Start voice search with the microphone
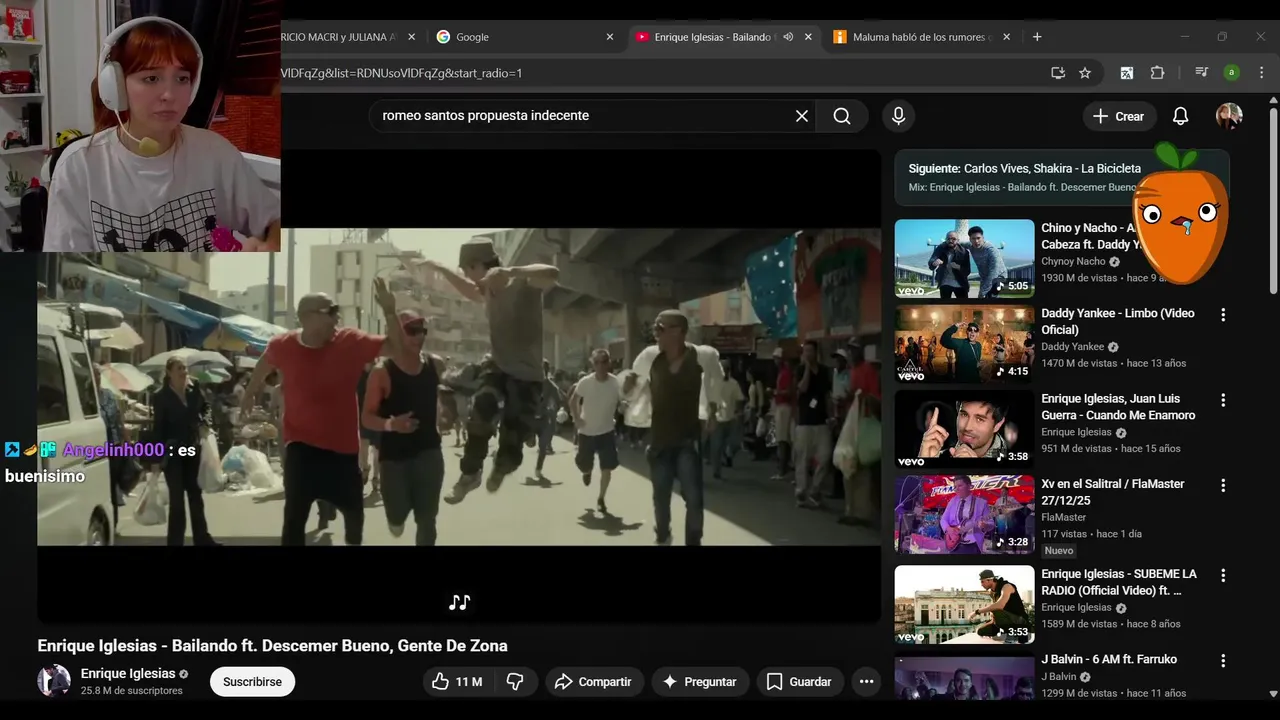The image size is (1280, 720). point(898,116)
